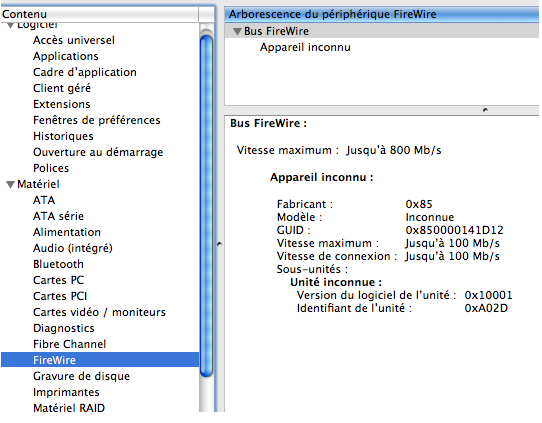Click the vertical pane splitter handle

click(219, 244)
